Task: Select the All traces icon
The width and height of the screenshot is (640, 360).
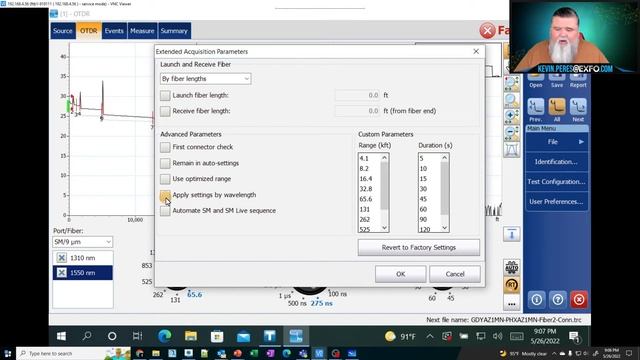Action: [x=557, y=107]
